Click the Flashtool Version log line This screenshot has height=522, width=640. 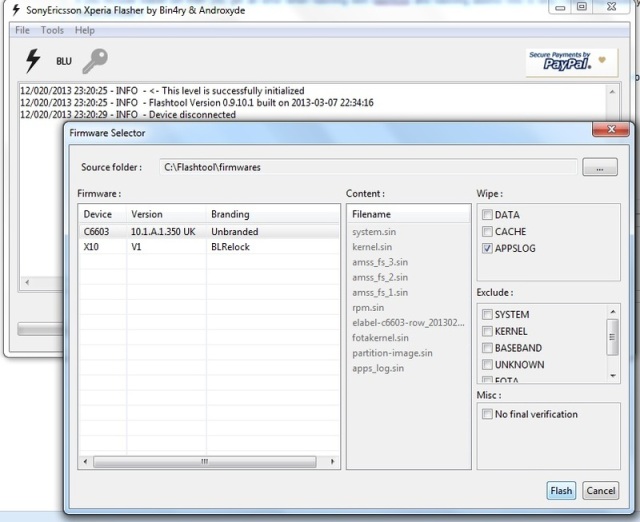click(197, 102)
